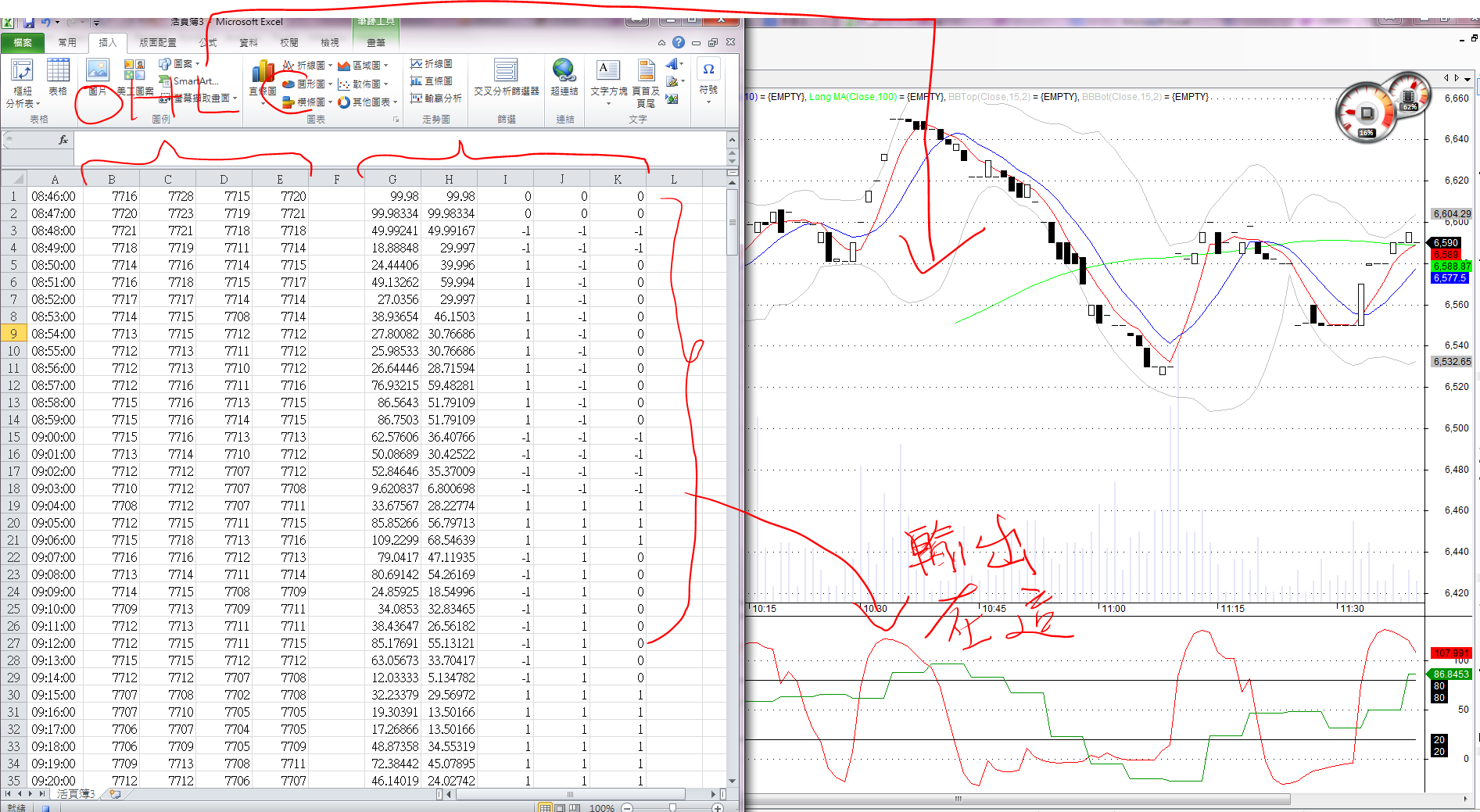Screen dimensions: 1480x812
Task: Insert a picture (圖片)
Action: coord(98,77)
